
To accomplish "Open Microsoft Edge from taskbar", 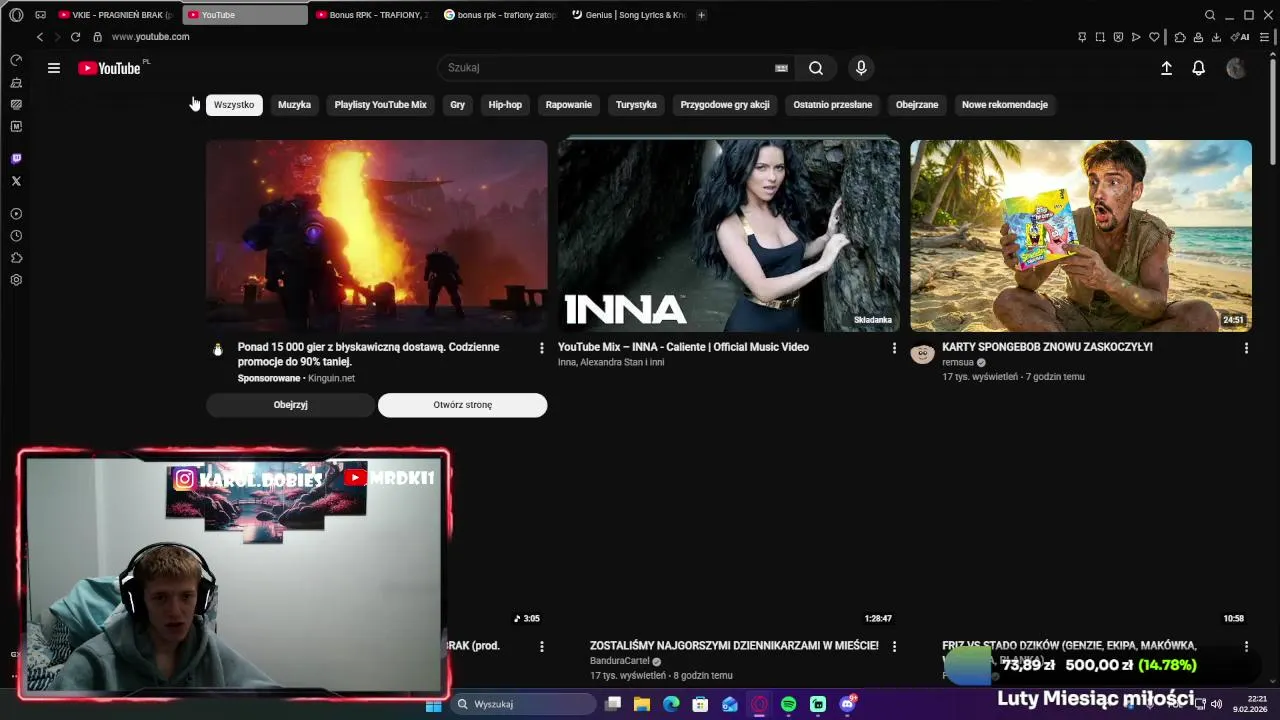I will point(671,704).
